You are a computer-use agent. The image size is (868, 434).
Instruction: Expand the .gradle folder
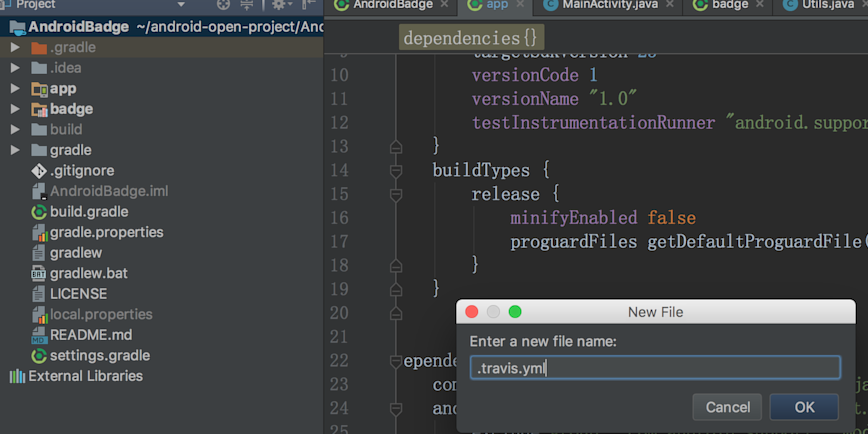(x=15, y=48)
